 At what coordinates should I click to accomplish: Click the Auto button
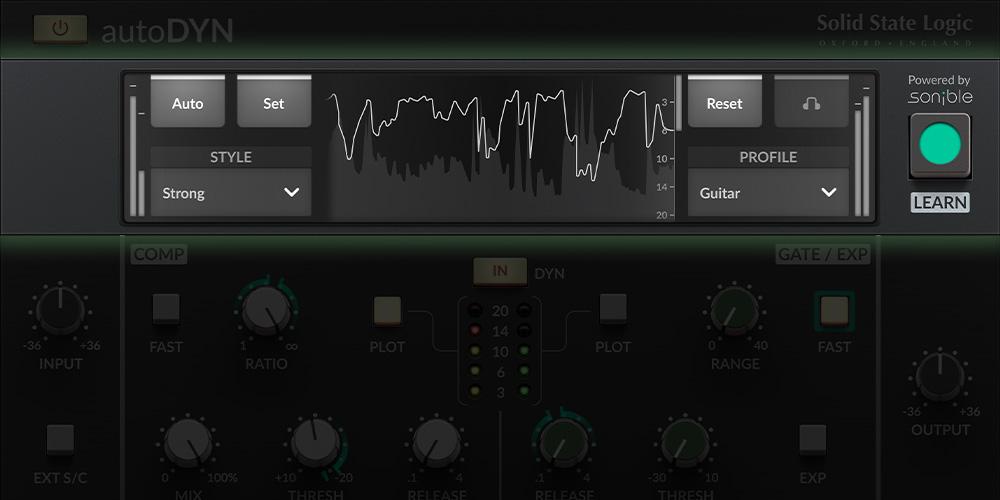click(188, 102)
